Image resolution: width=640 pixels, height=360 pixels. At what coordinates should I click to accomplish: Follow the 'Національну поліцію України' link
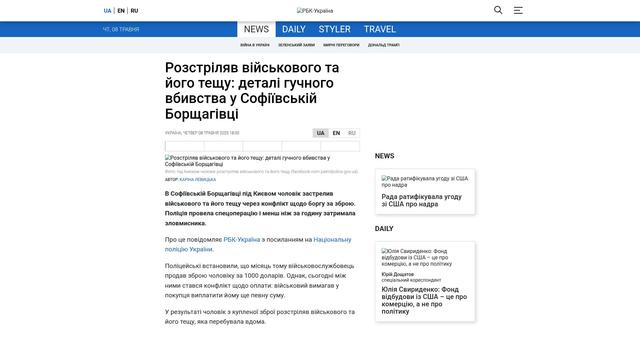(x=258, y=244)
